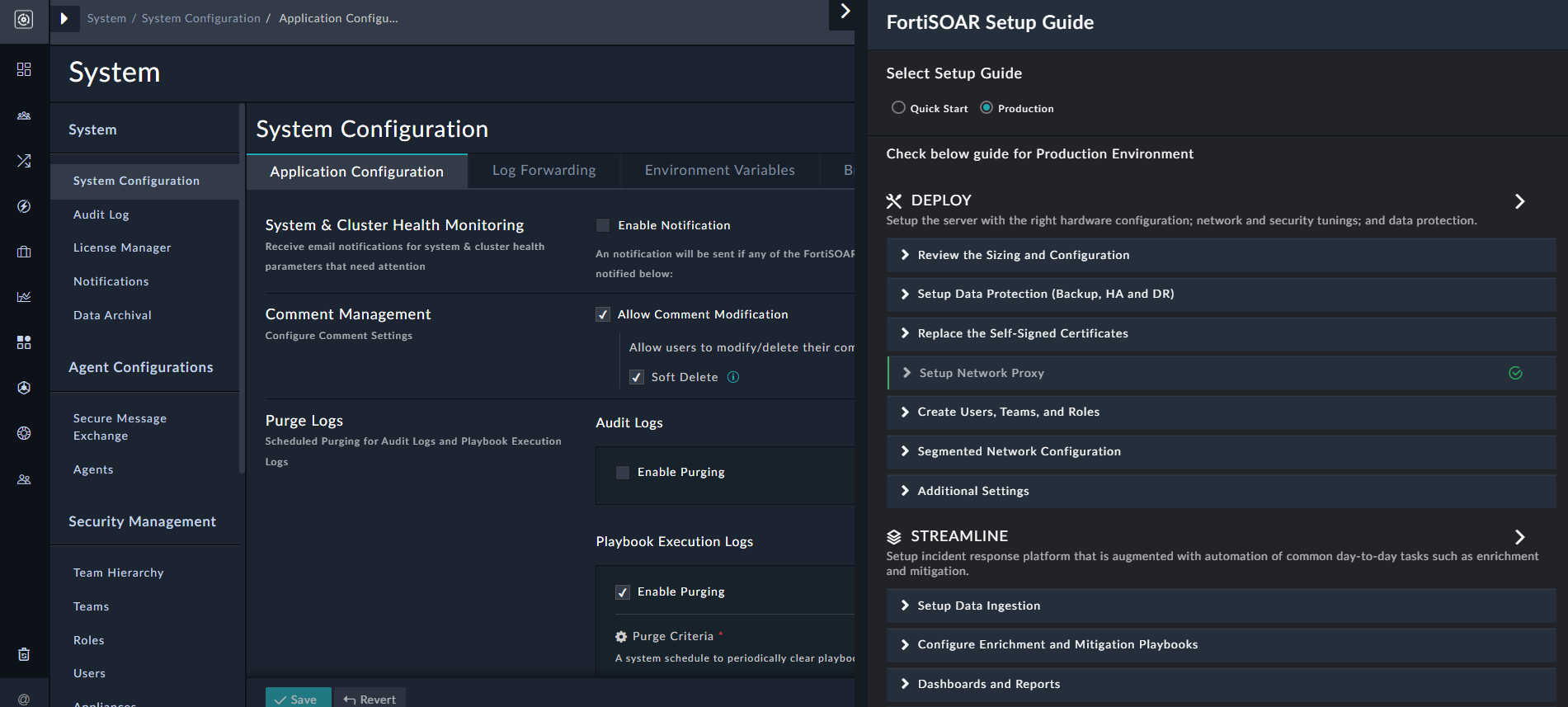Enable purging for Audit Logs checkbox
Screen dimensions: 1568x707
(623, 473)
